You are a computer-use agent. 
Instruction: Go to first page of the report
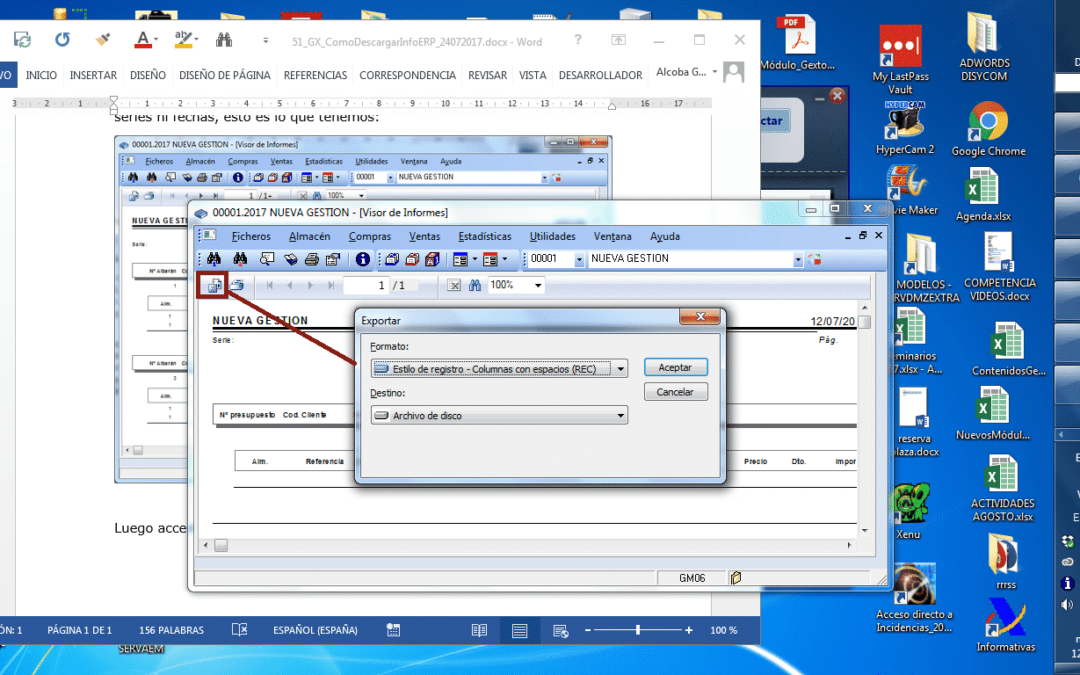[x=269, y=285]
